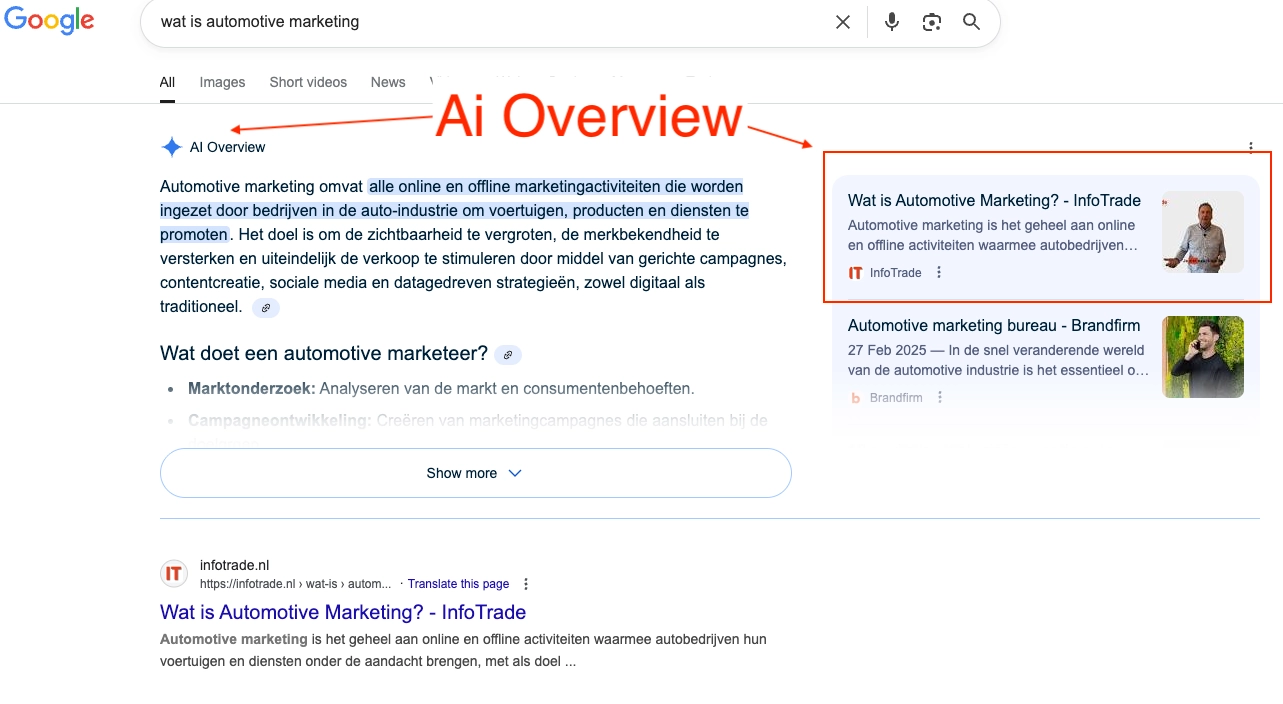Viewport: 1283px width, 704px height.
Task: Open the AI Overview three-dot menu
Action: pyautogui.click(x=1251, y=147)
